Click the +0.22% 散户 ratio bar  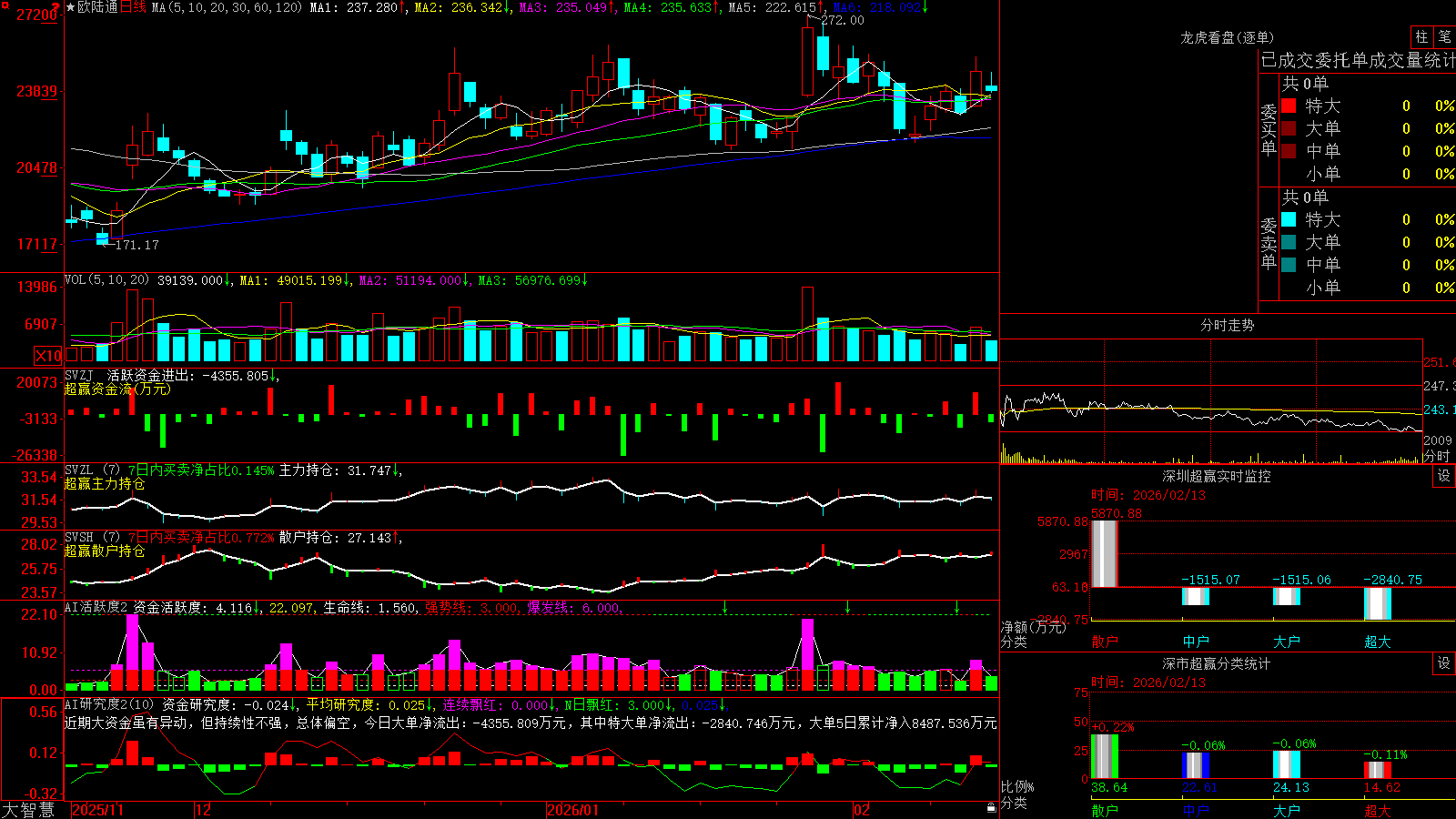(x=1105, y=756)
